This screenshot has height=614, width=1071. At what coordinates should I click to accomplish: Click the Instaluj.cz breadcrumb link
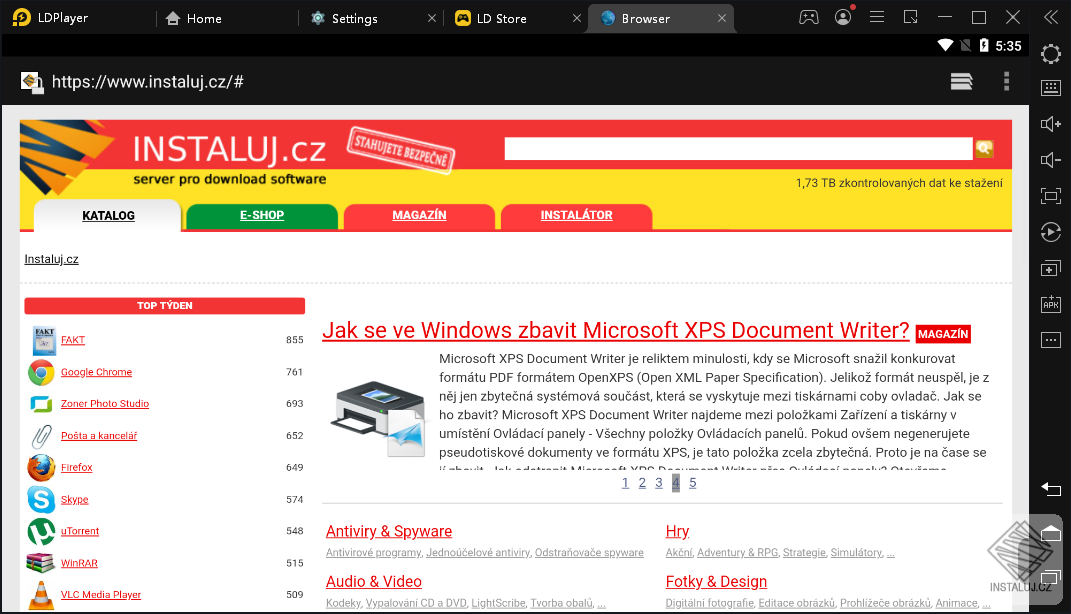[x=51, y=259]
